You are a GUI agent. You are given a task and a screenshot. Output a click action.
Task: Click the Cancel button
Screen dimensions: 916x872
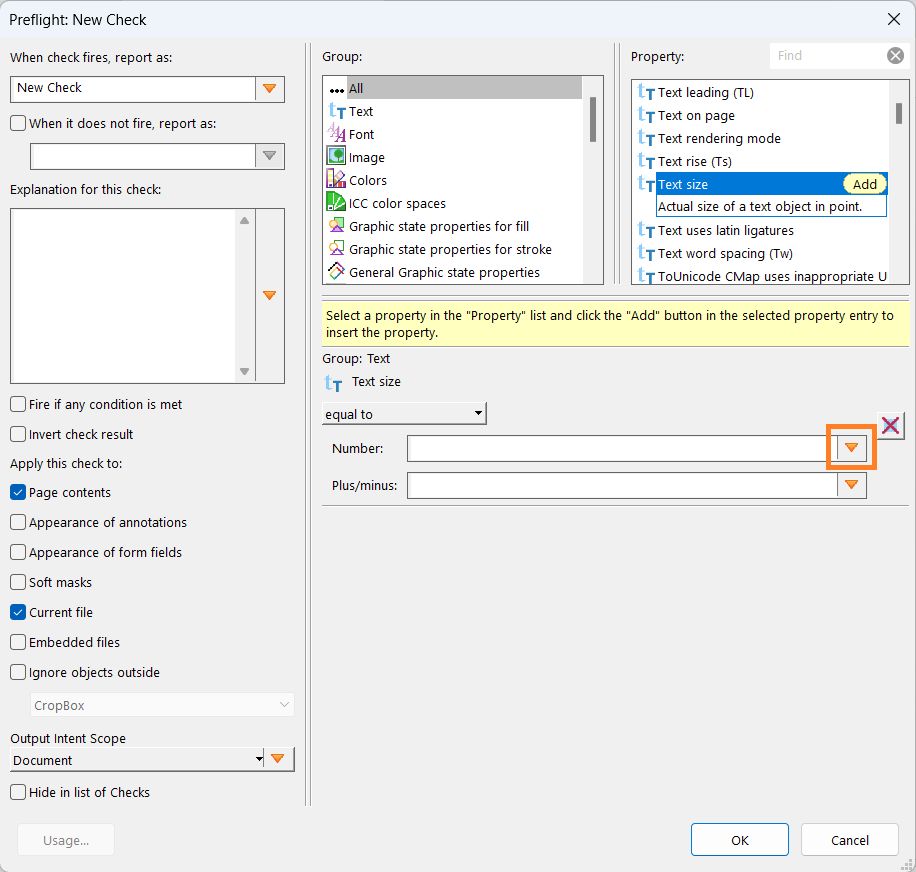pyautogui.click(x=849, y=840)
